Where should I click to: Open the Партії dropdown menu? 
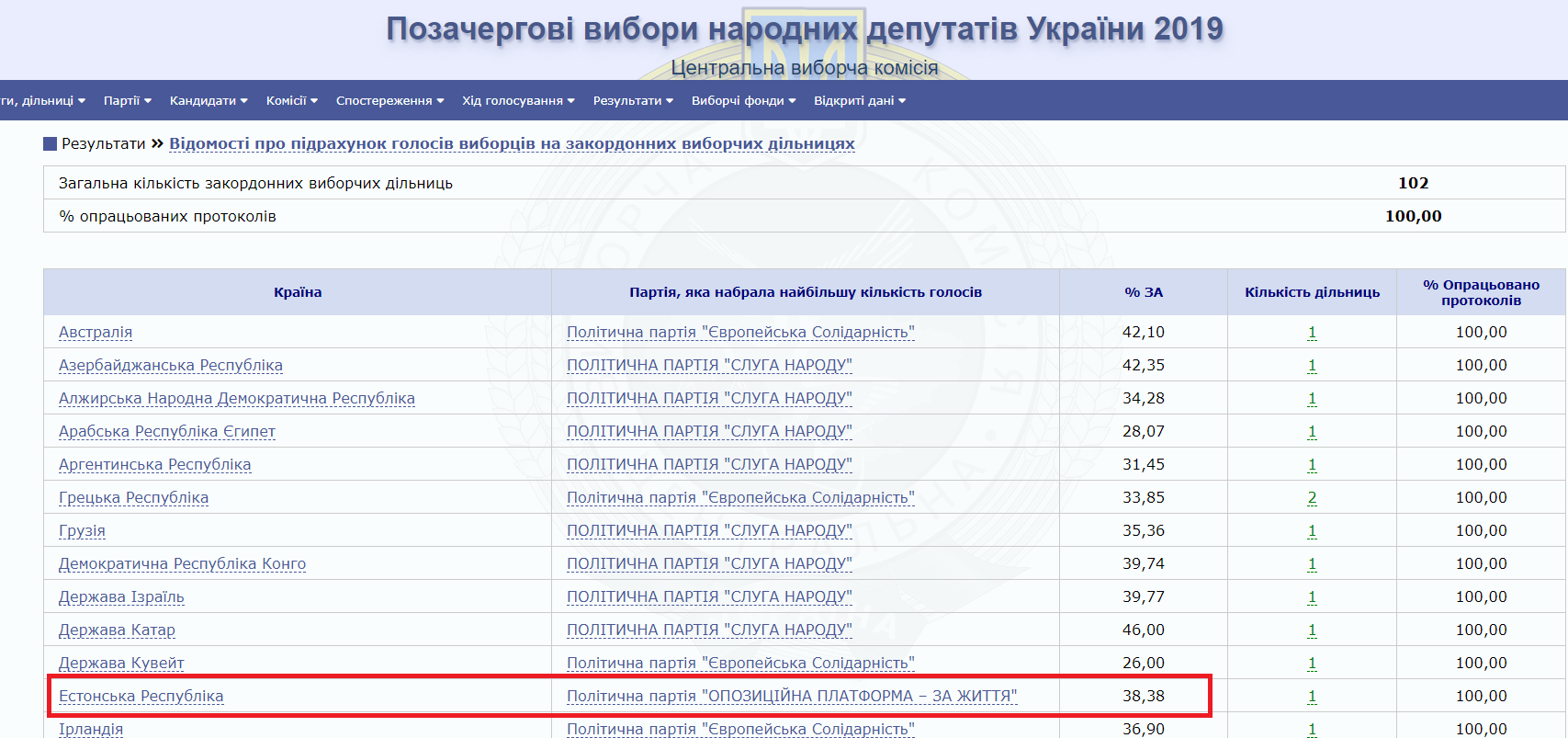pos(127,101)
